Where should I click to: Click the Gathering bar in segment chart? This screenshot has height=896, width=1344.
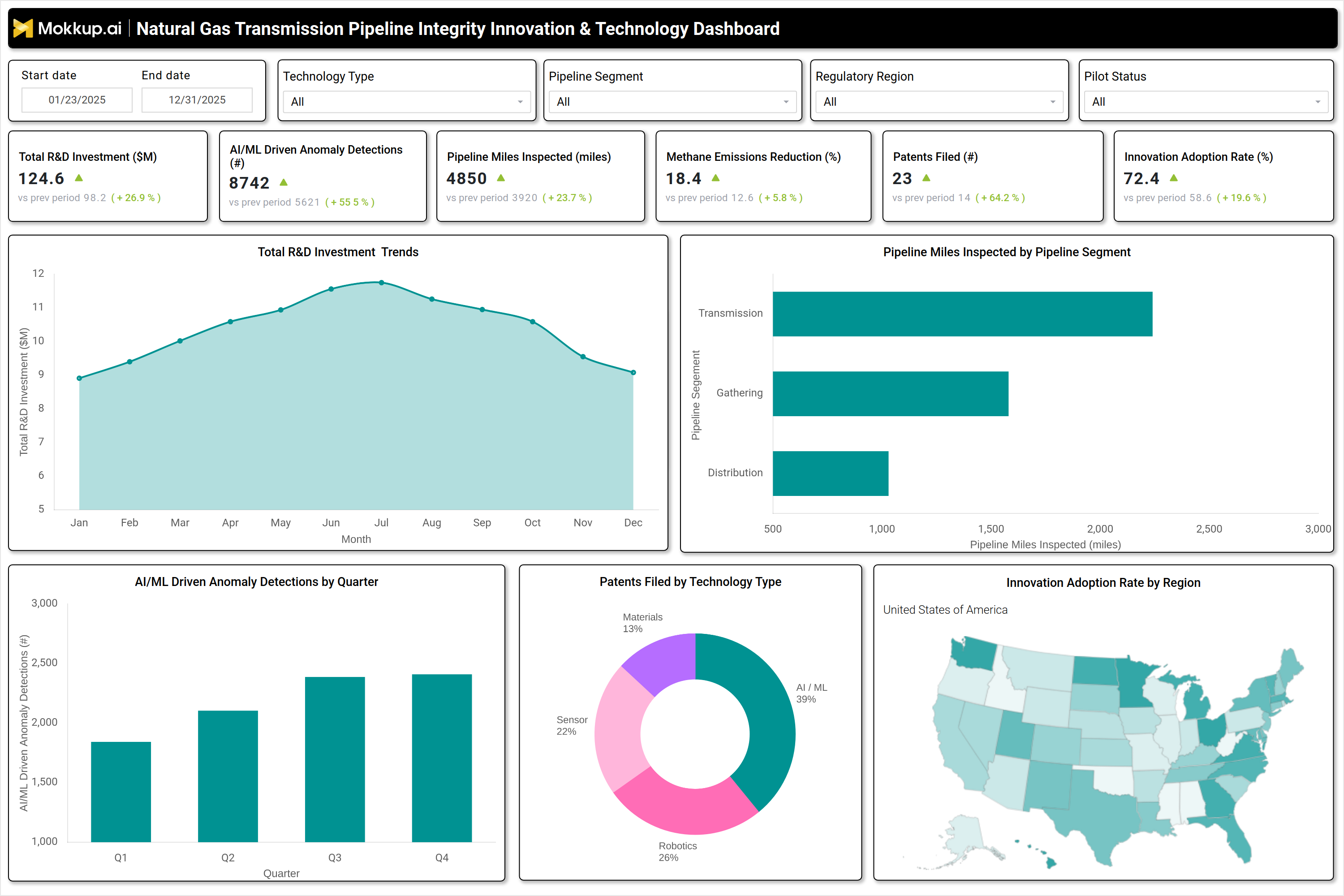pos(890,394)
